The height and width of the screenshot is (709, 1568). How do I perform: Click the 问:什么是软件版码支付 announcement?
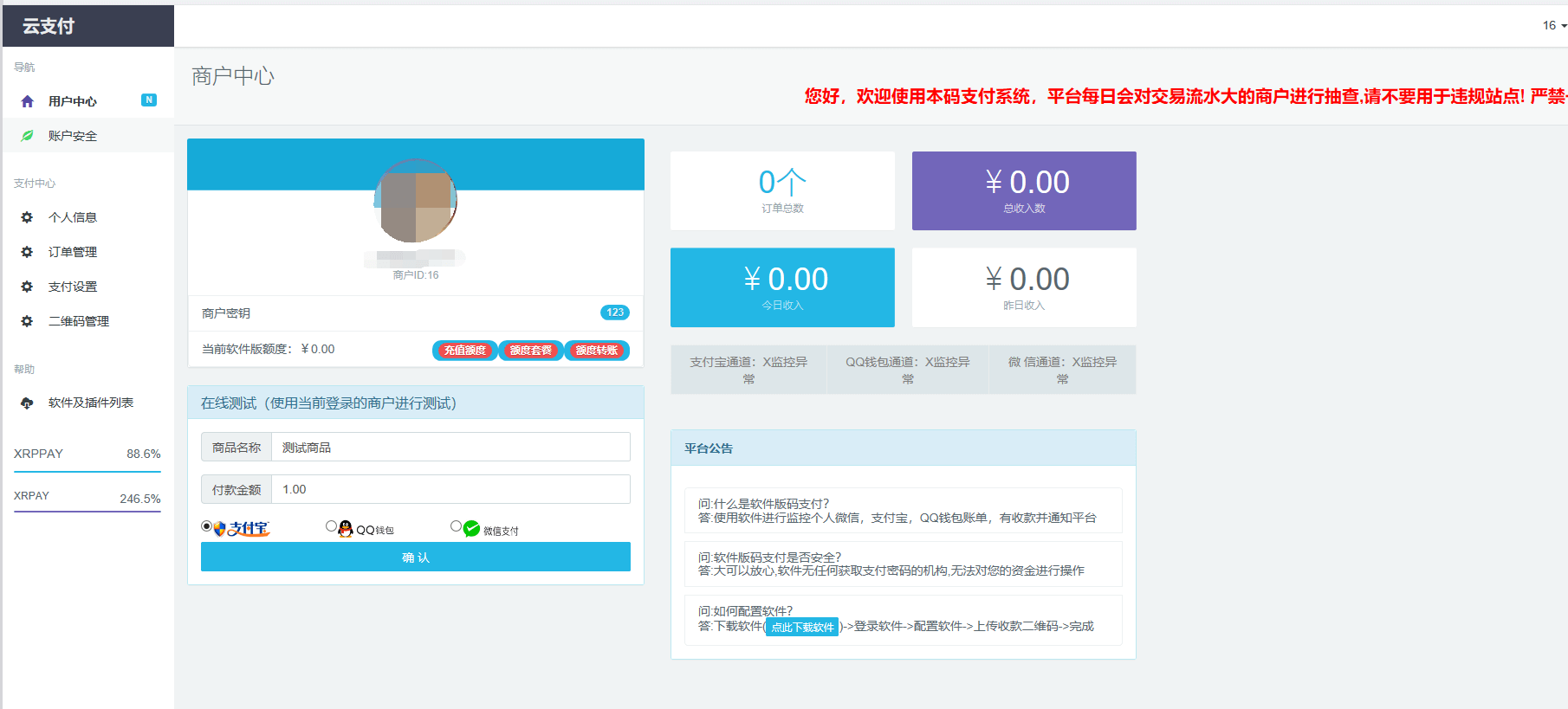pyautogui.click(x=904, y=511)
